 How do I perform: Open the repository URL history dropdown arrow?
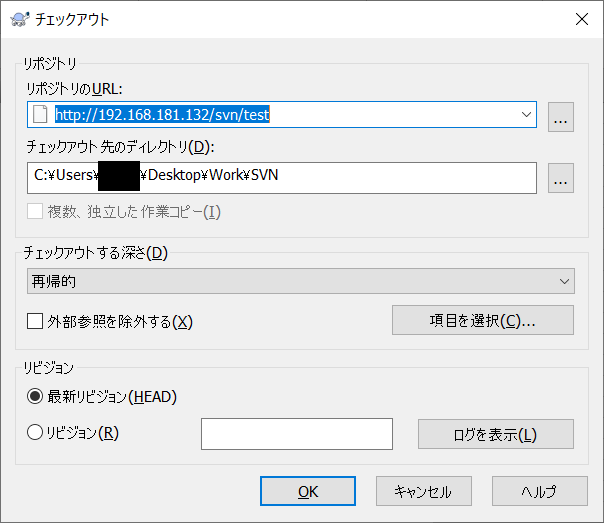click(526, 114)
